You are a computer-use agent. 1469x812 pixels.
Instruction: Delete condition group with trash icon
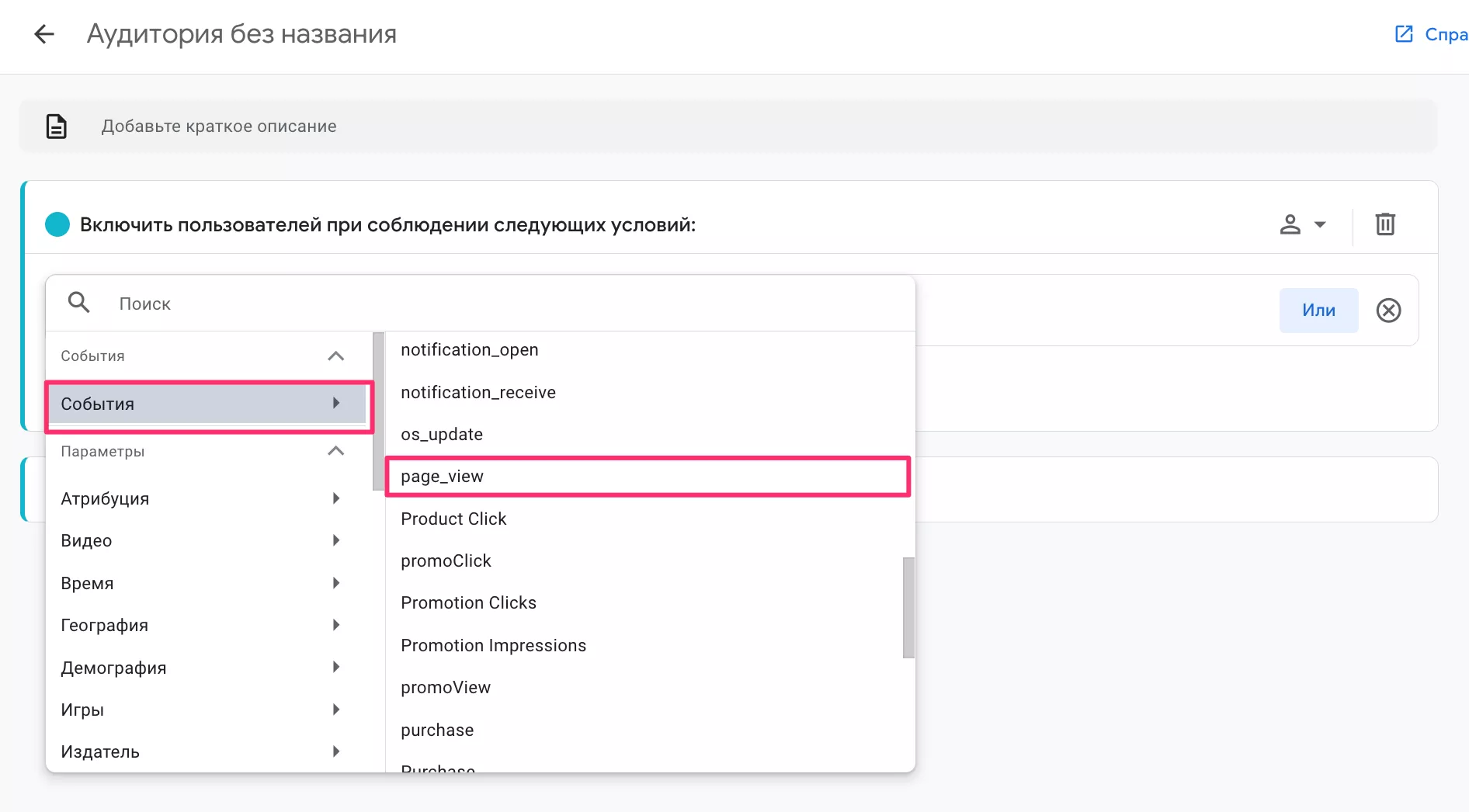coord(1385,224)
